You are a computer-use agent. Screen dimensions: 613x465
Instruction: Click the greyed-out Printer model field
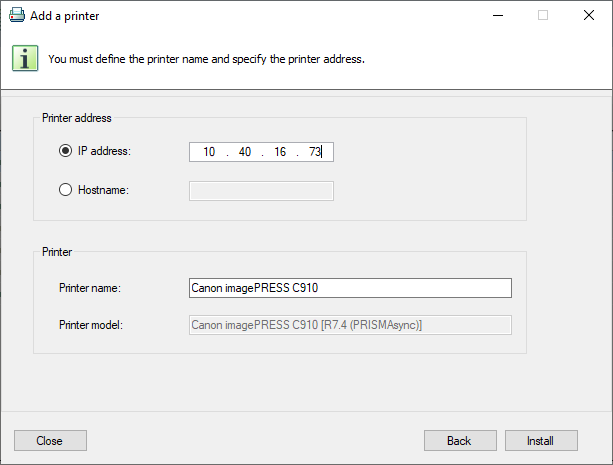point(350,325)
